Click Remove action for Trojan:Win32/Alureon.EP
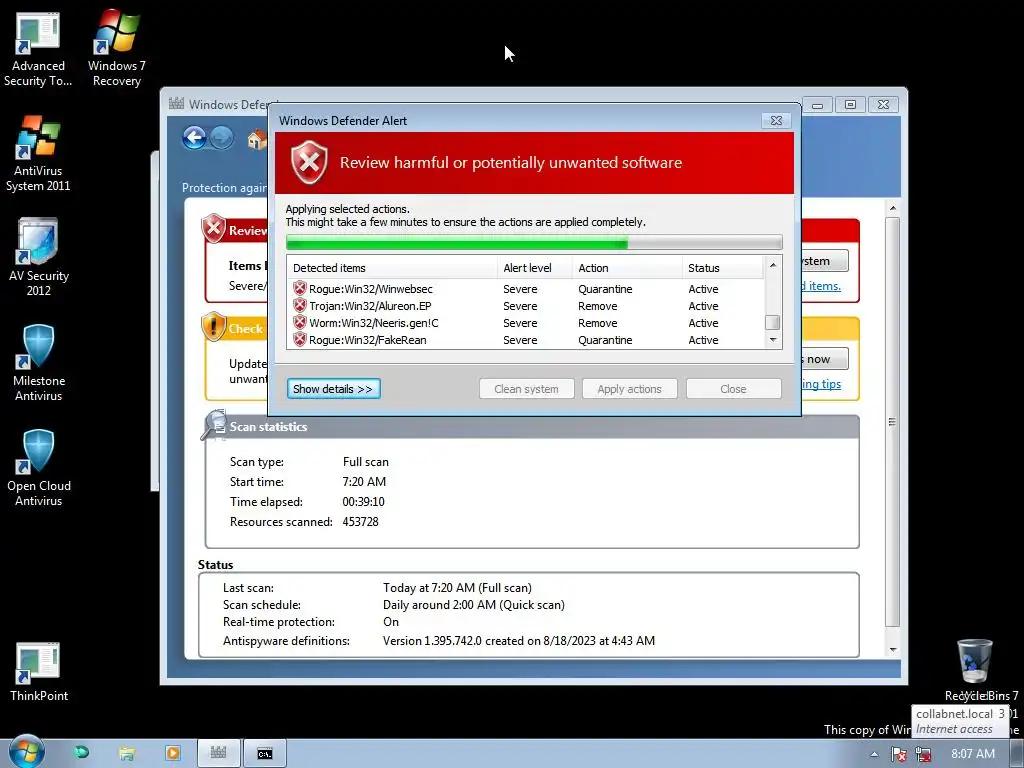Viewport: 1024px width, 768px height. coord(598,306)
